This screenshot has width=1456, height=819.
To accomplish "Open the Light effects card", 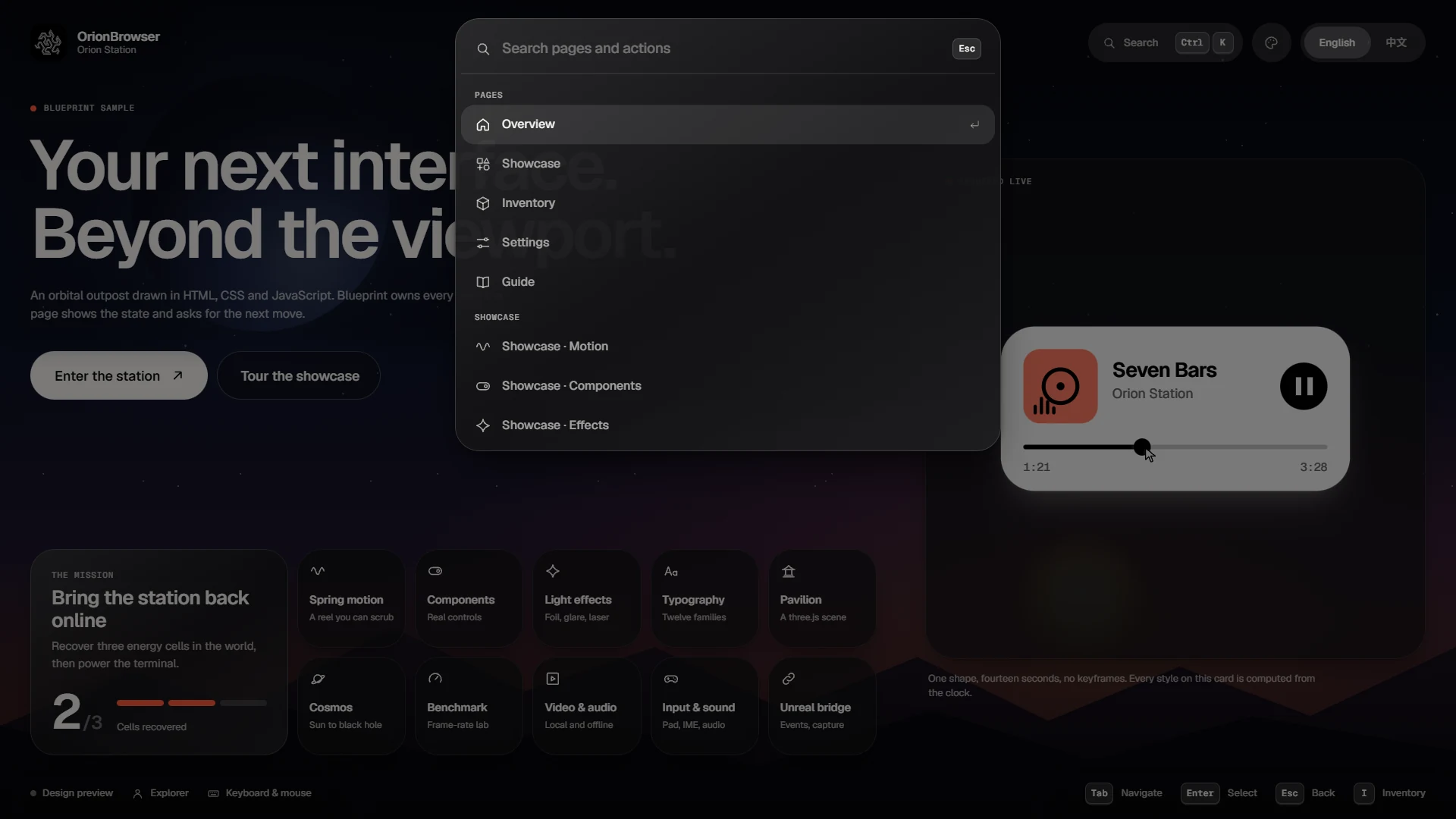I will pos(586,598).
